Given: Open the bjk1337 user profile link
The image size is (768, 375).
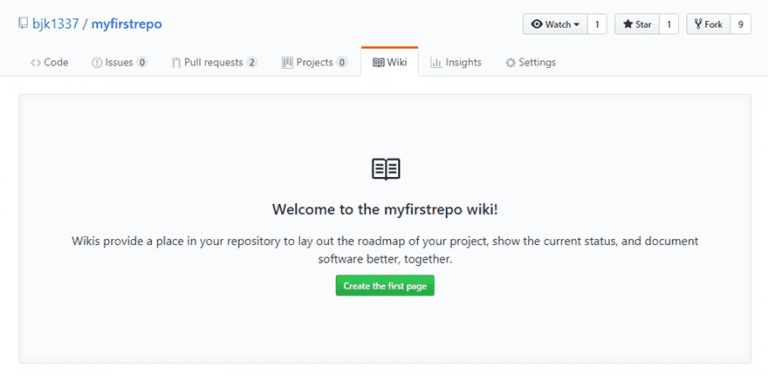Looking at the screenshot, I should [55, 23].
